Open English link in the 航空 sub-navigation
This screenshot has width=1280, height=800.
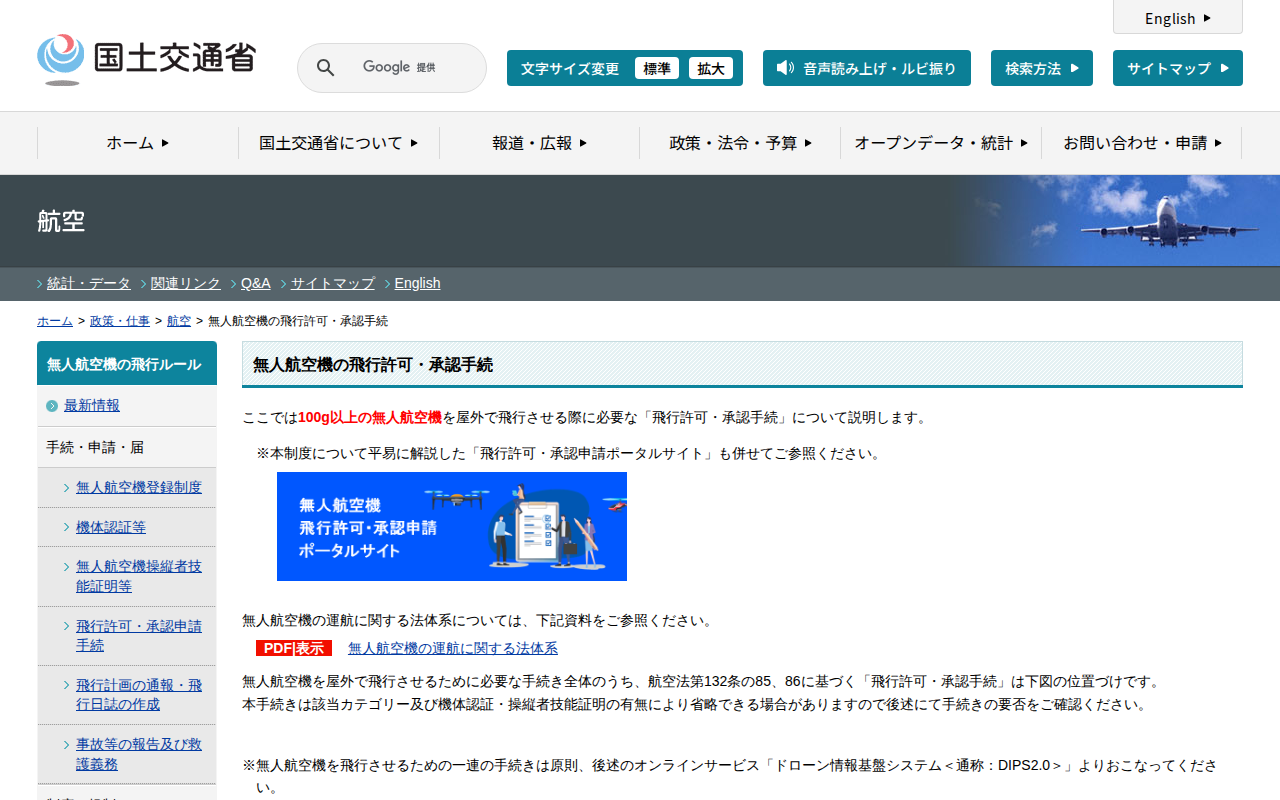418,283
